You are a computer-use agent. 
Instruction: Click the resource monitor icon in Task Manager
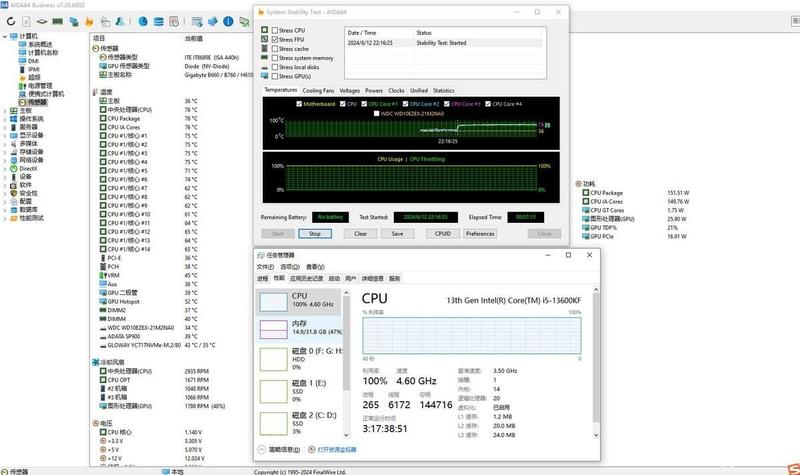[312, 449]
